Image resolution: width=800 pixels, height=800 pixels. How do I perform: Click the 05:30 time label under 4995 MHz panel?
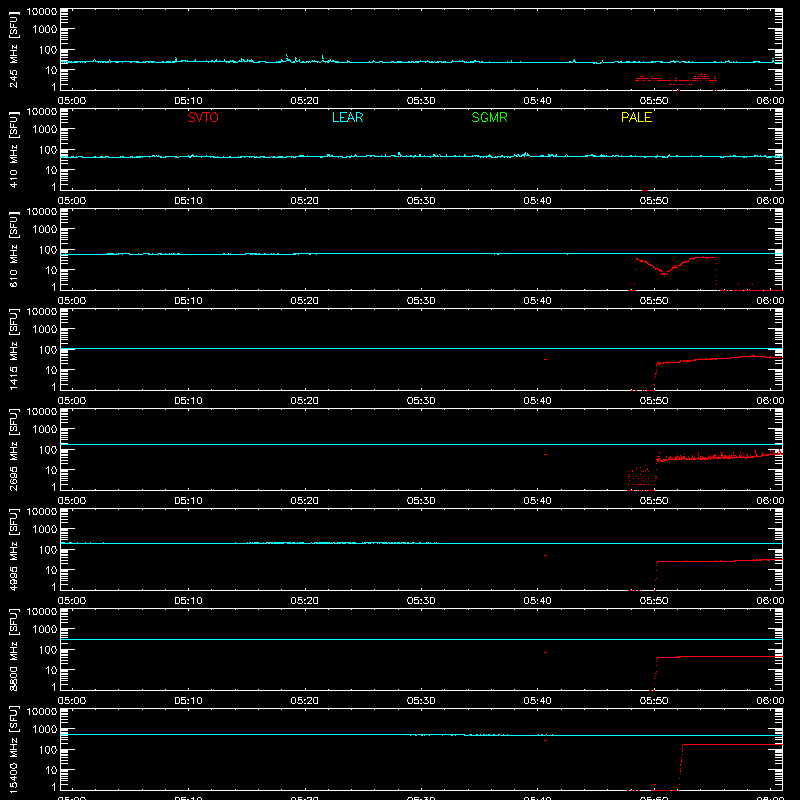click(x=421, y=601)
